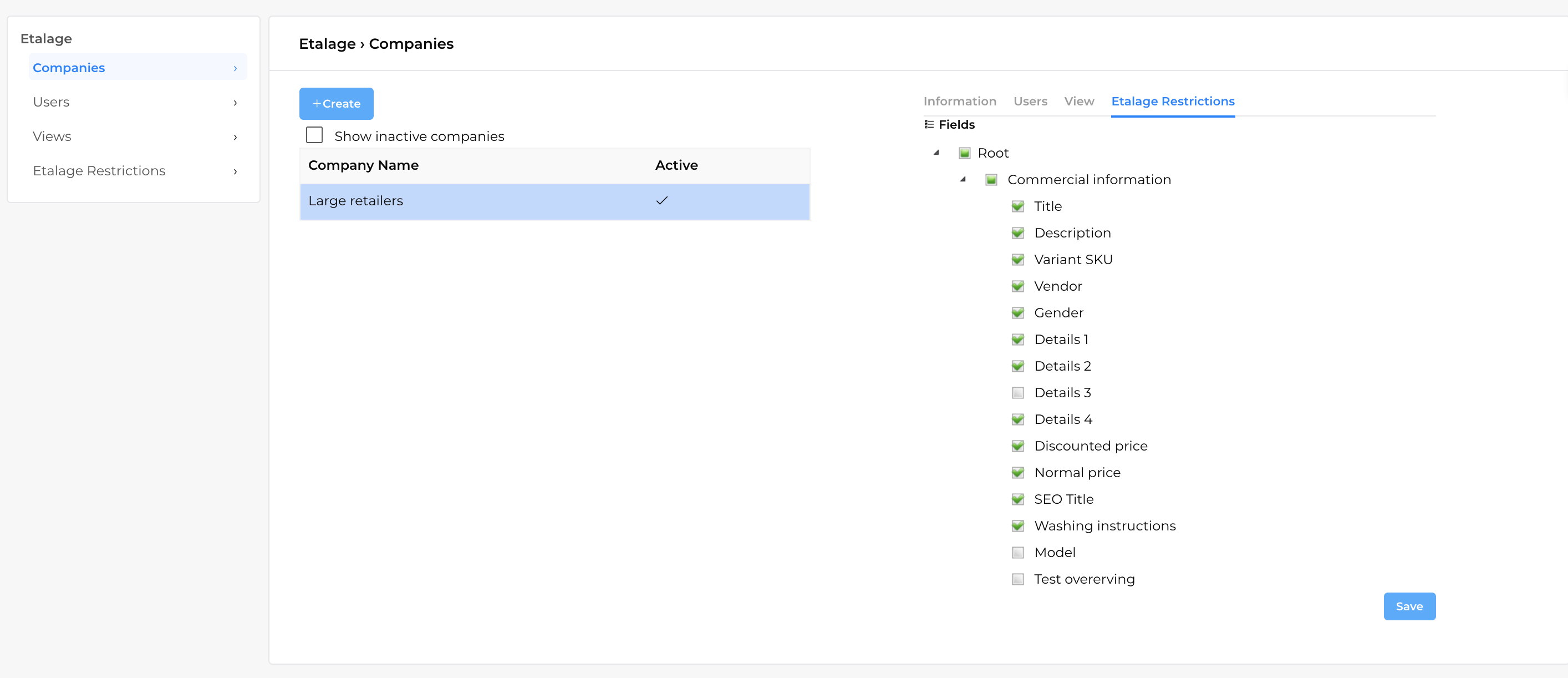Enable the Model field checkbox

coord(1018,553)
